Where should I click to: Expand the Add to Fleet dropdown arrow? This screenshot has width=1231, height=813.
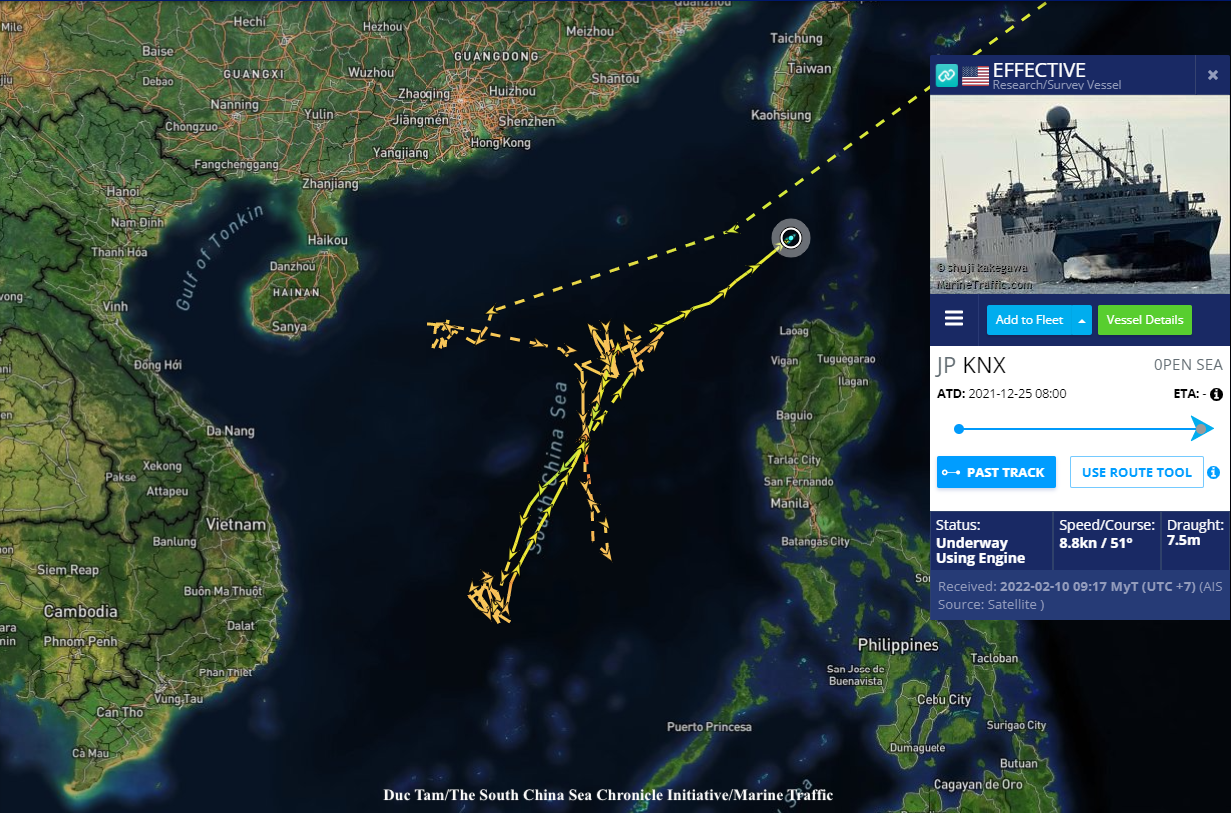click(1081, 320)
